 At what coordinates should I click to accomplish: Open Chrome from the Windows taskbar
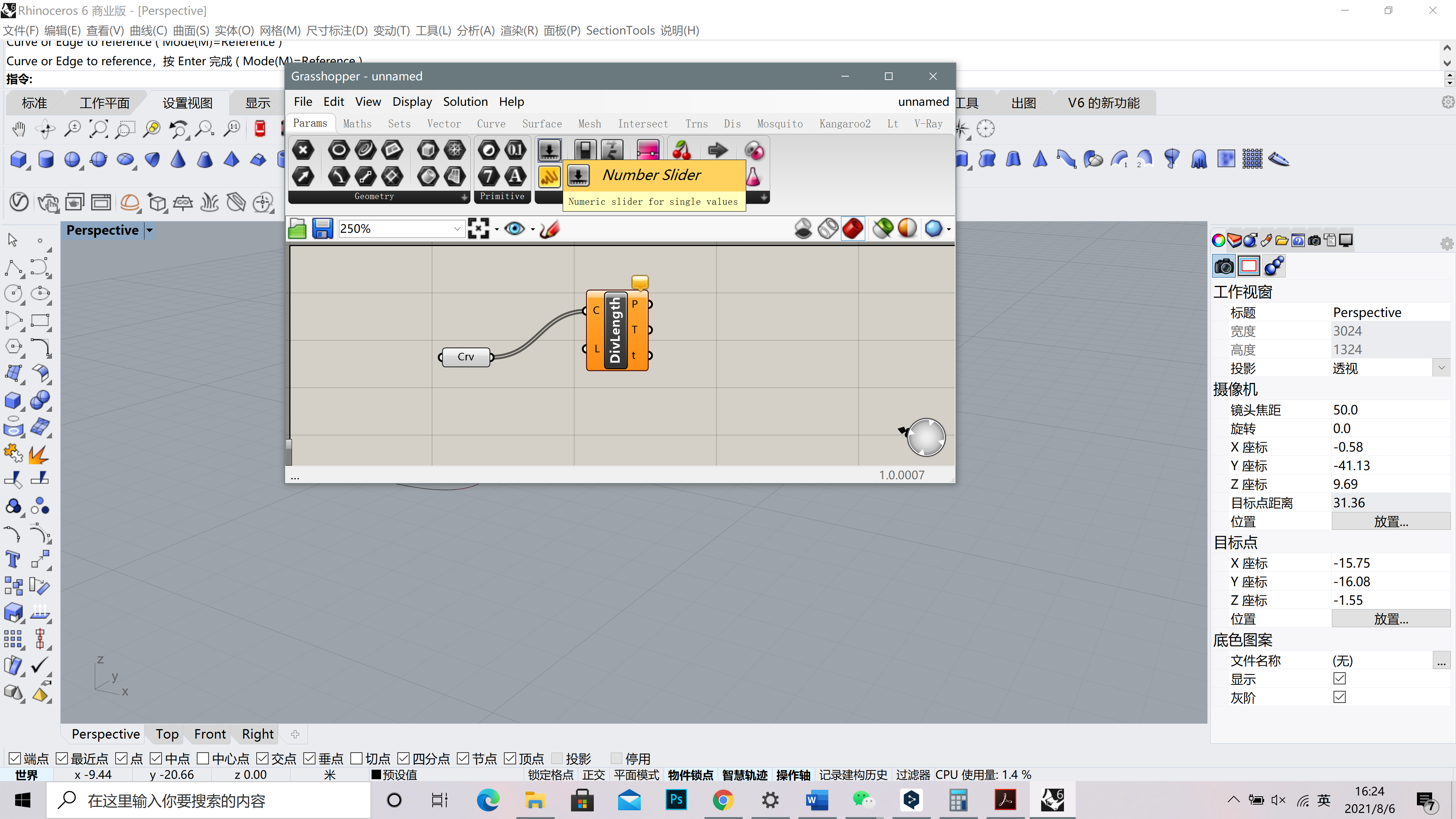[723, 800]
